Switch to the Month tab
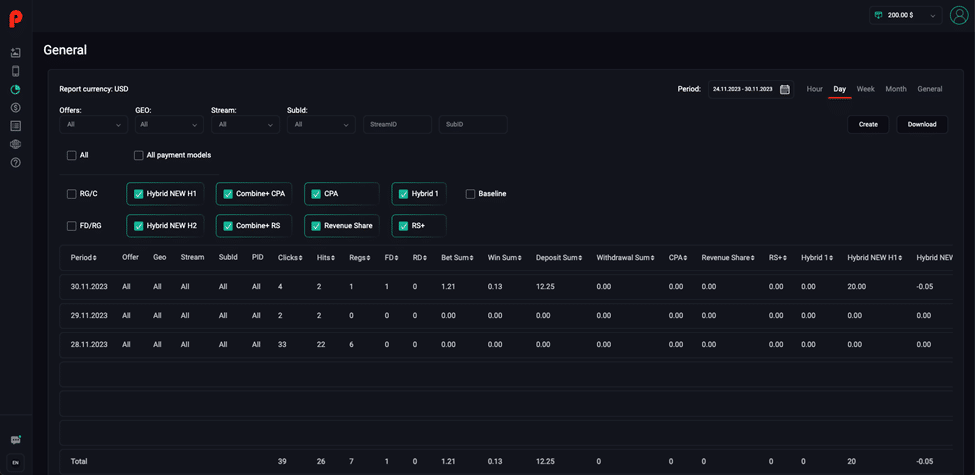 point(896,89)
